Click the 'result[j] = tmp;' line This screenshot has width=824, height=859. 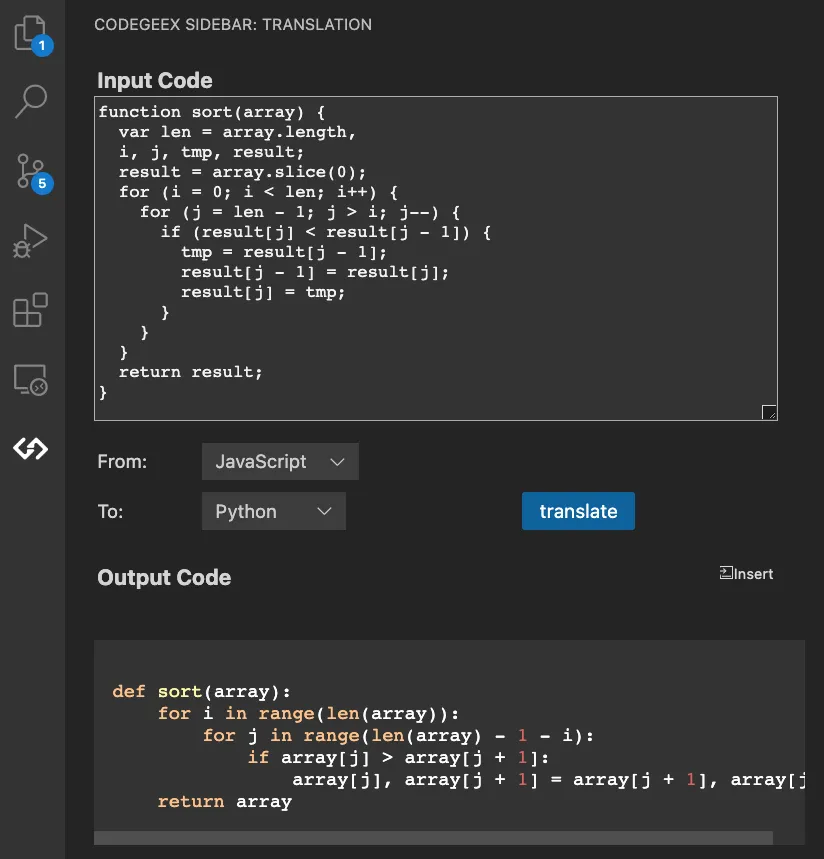[263, 292]
